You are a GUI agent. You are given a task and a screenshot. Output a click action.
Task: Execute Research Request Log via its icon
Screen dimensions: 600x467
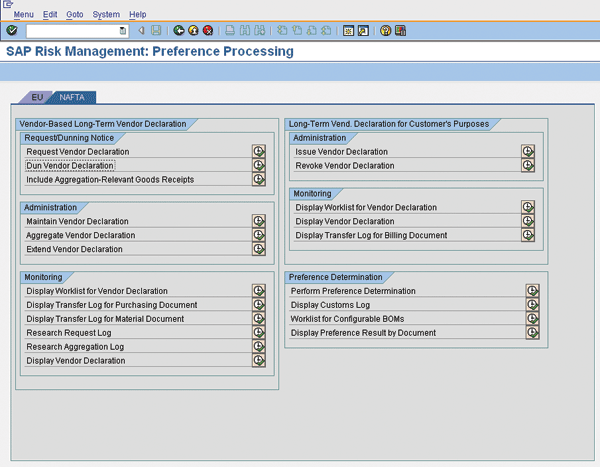259,332
